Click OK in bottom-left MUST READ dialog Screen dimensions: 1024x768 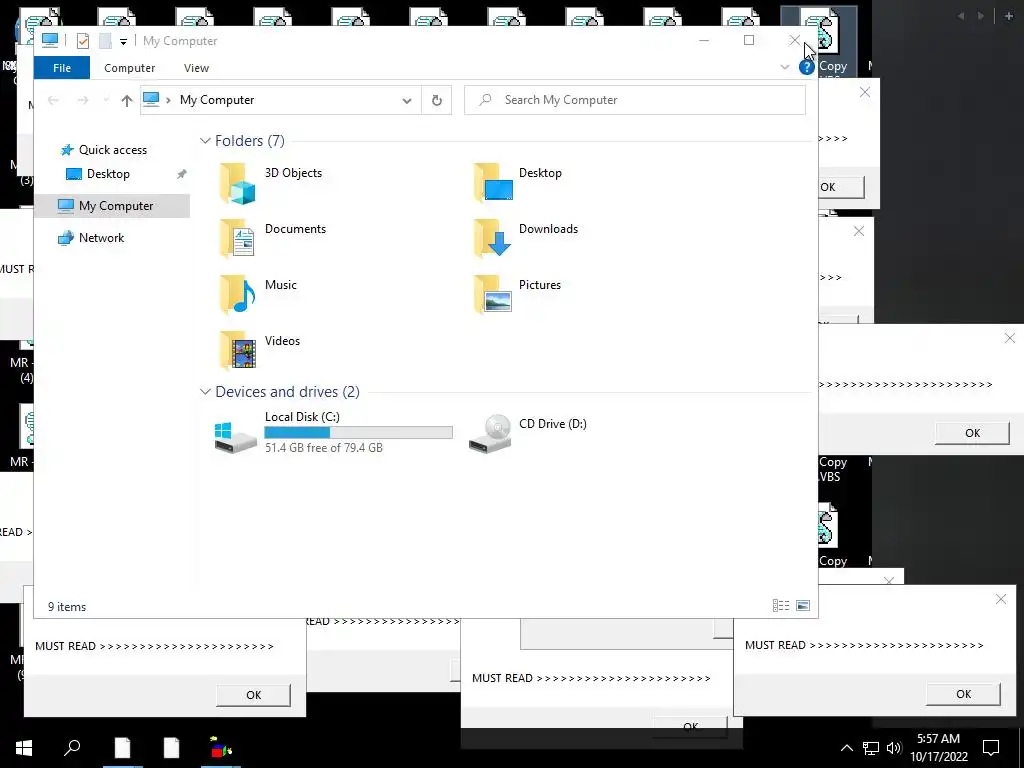pos(253,696)
